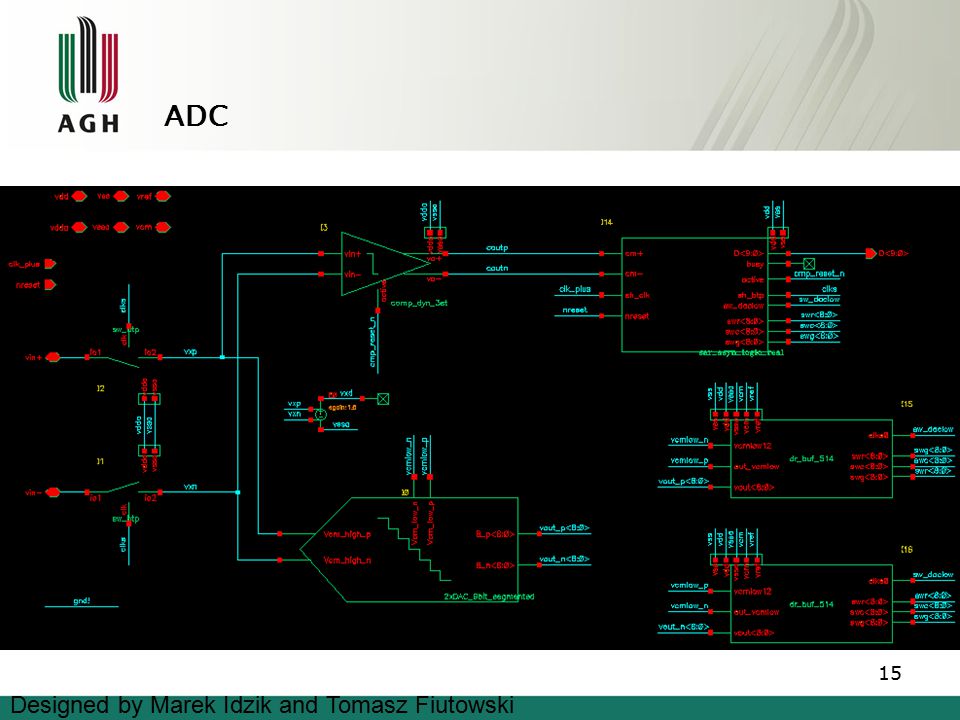960x720 pixels.
Task: Click the slide page number 15
Action: point(890,673)
